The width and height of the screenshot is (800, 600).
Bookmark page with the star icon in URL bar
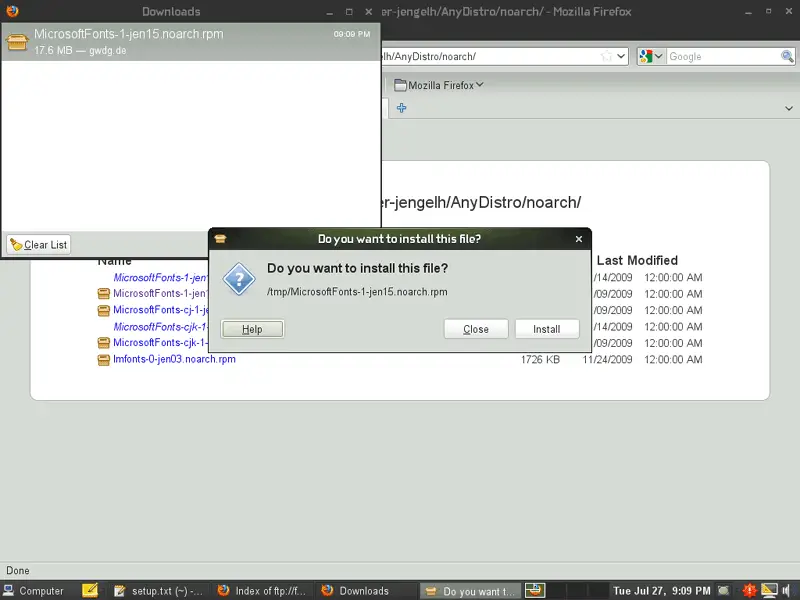coord(607,56)
